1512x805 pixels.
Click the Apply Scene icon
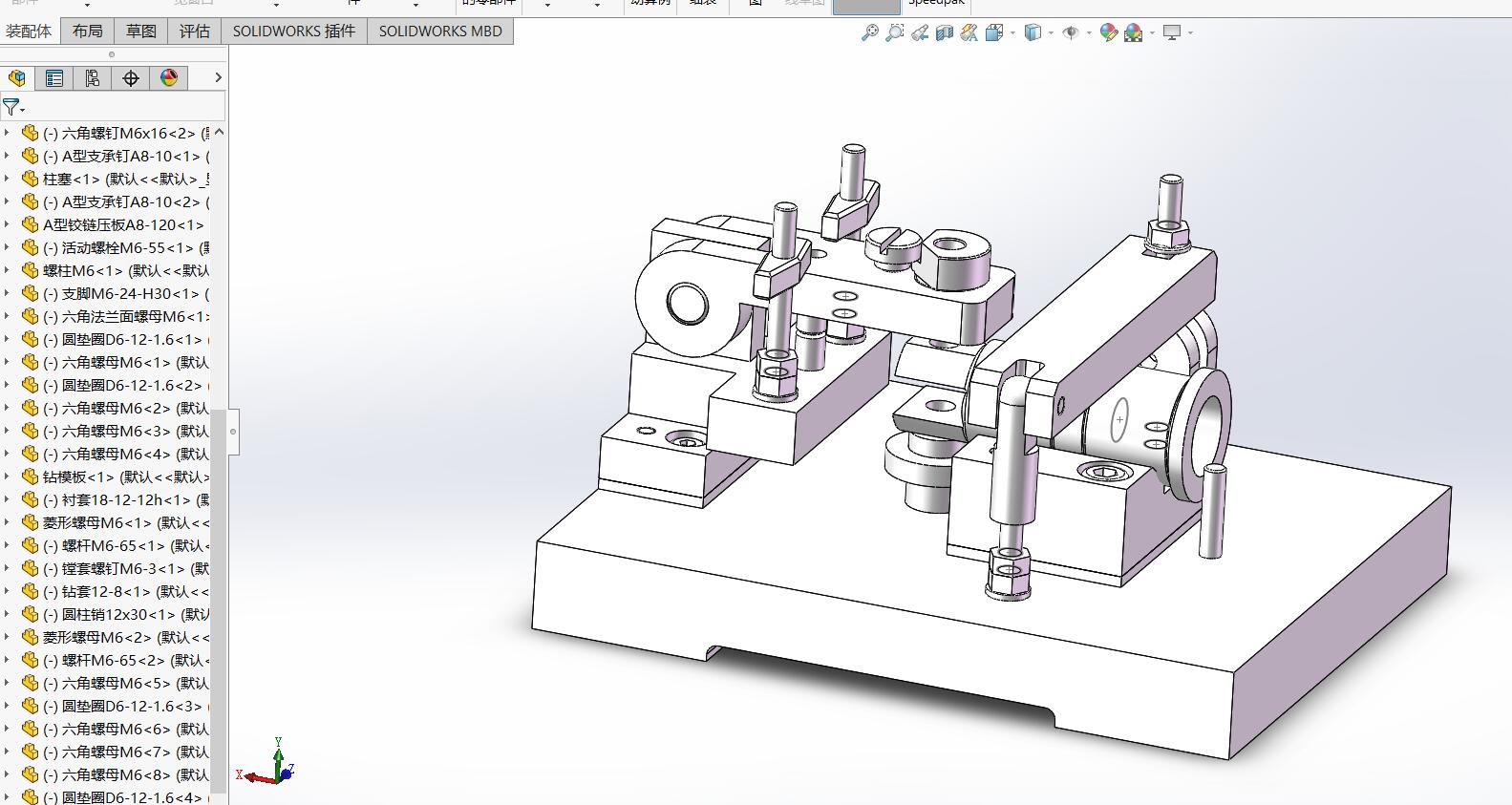tap(1134, 32)
